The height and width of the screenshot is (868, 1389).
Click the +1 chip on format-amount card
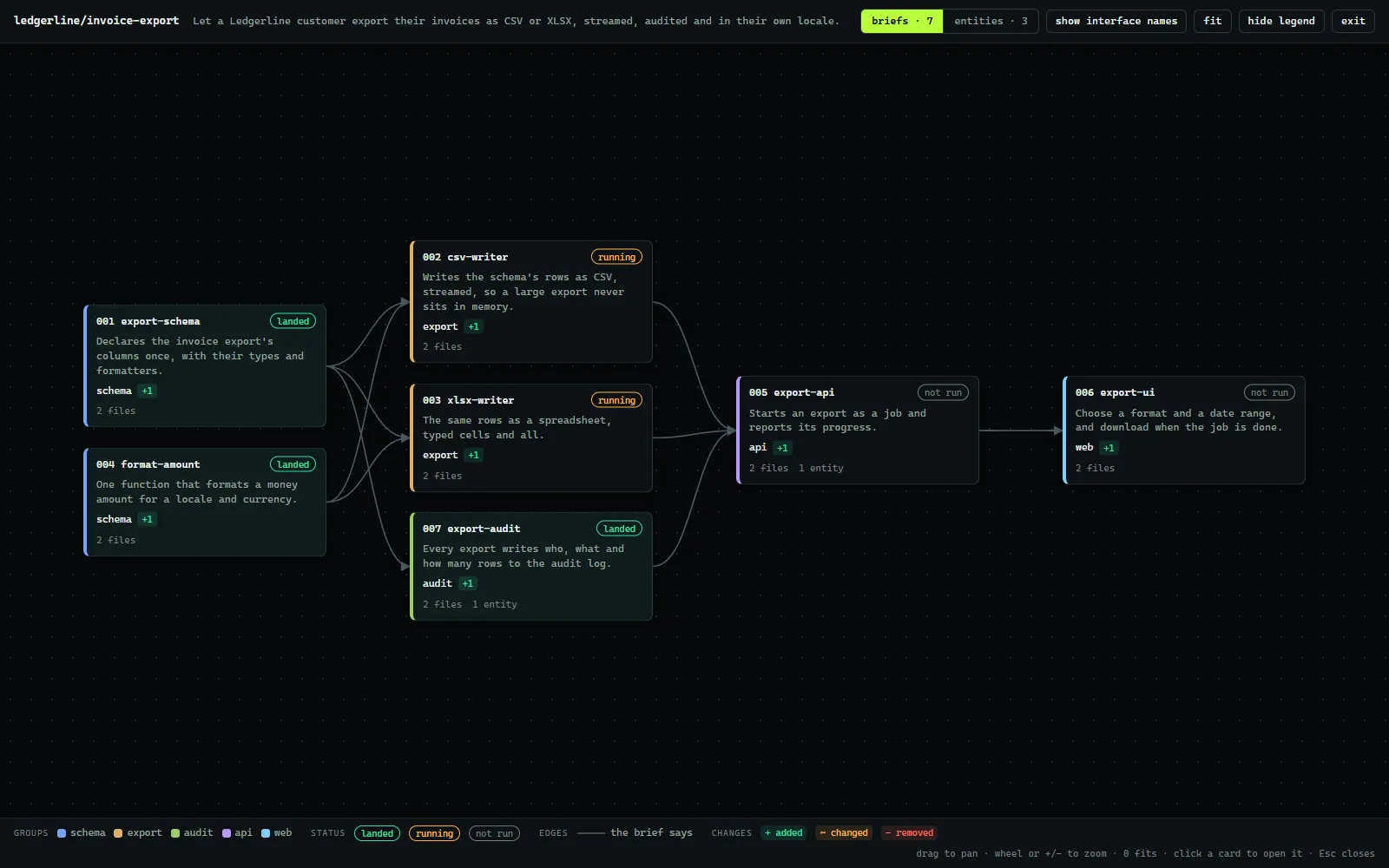[x=148, y=519]
